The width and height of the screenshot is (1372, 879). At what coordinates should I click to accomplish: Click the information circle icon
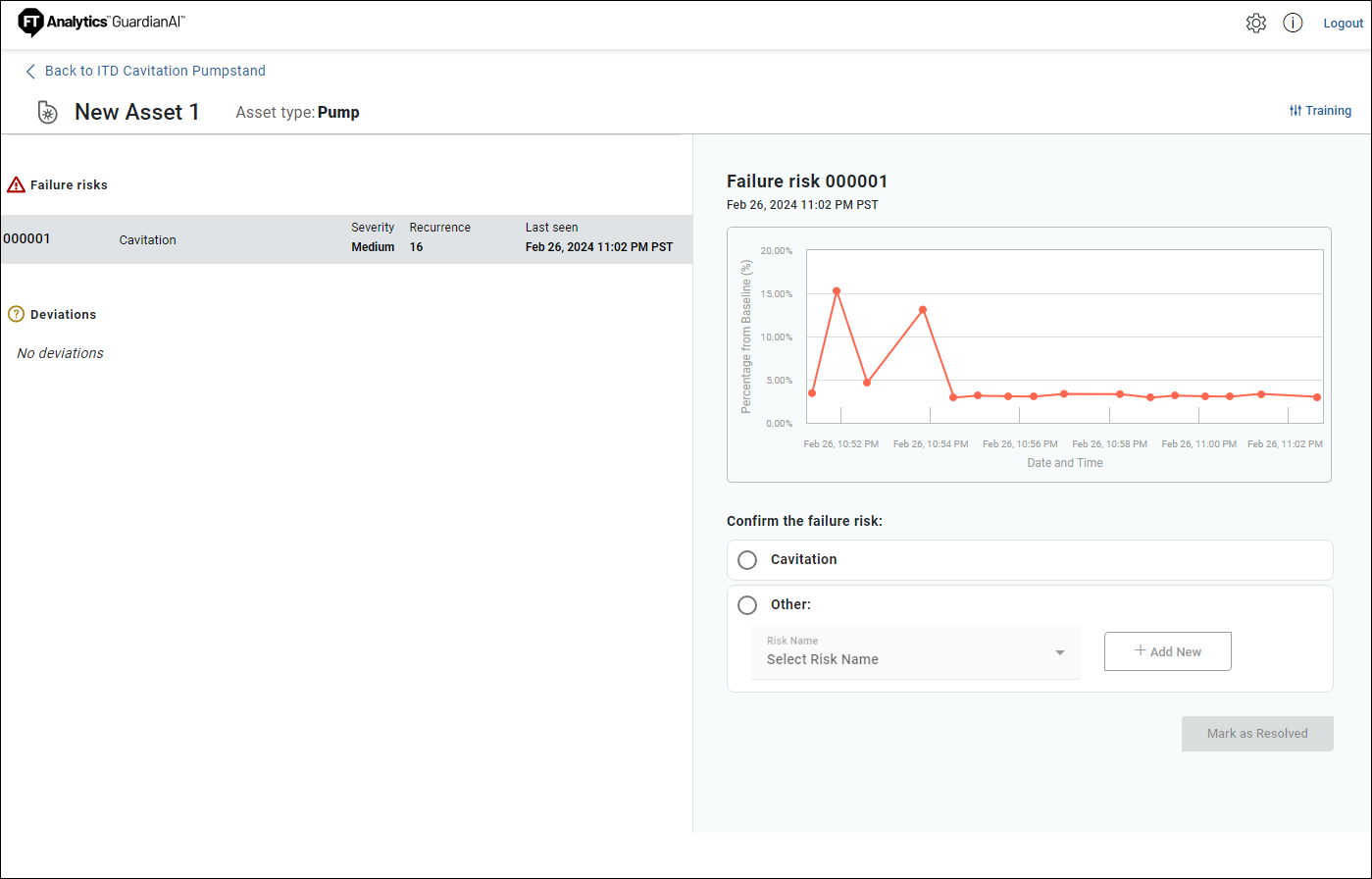[1293, 24]
